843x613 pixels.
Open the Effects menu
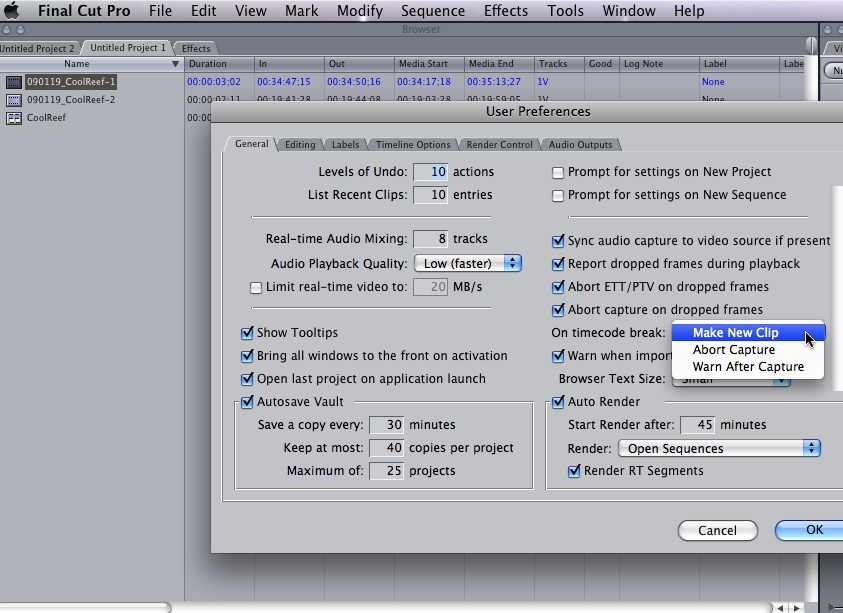[x=506, y=11]
